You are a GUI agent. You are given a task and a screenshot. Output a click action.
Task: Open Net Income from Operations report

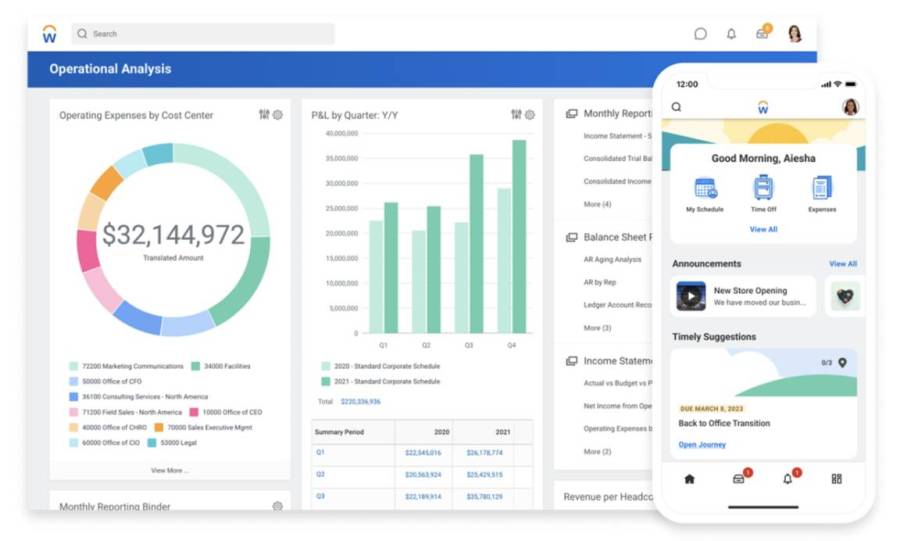(x=618, y=406)
